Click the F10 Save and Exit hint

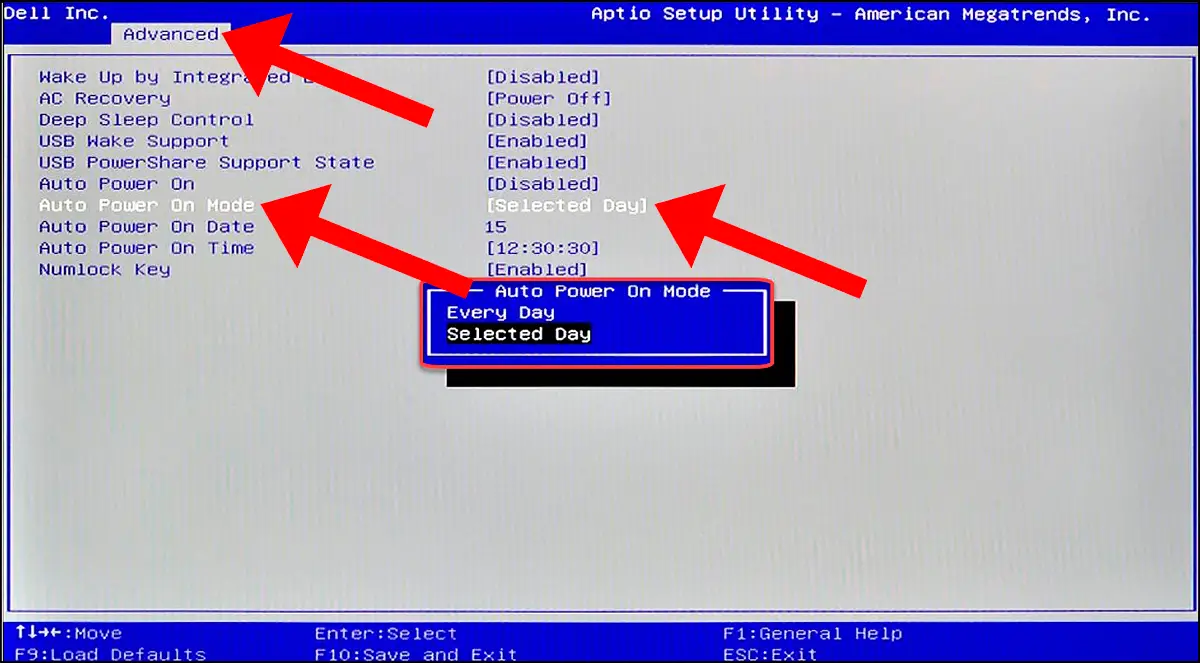coord(416,655)
